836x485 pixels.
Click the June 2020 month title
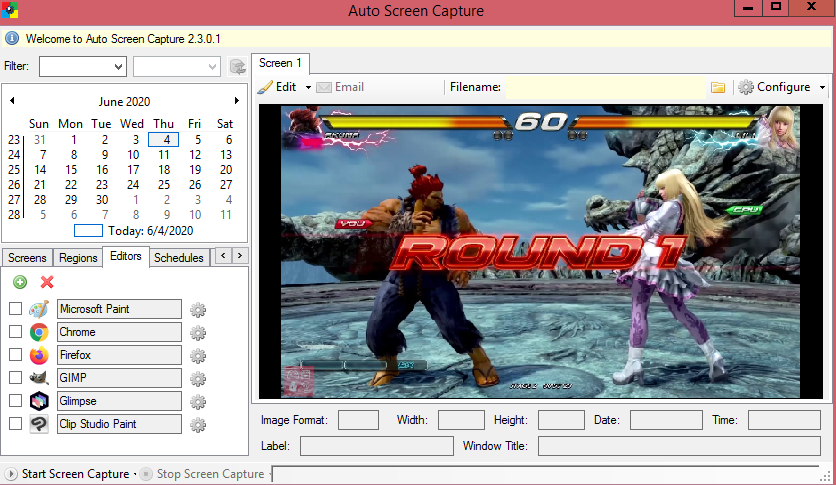pos(124,101)
